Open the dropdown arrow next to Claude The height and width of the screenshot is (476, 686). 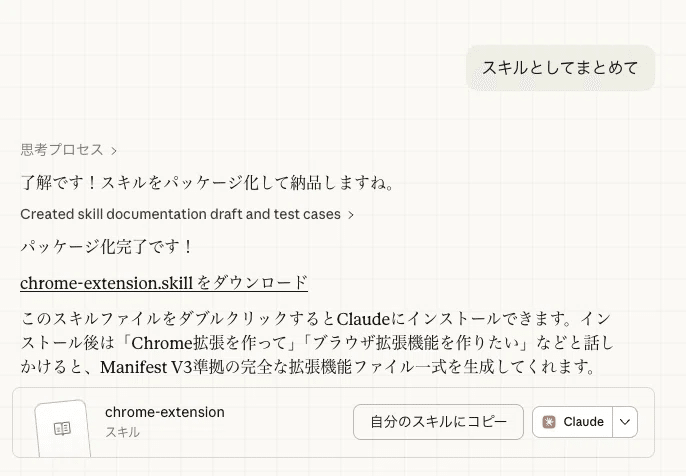pos(625,422)
